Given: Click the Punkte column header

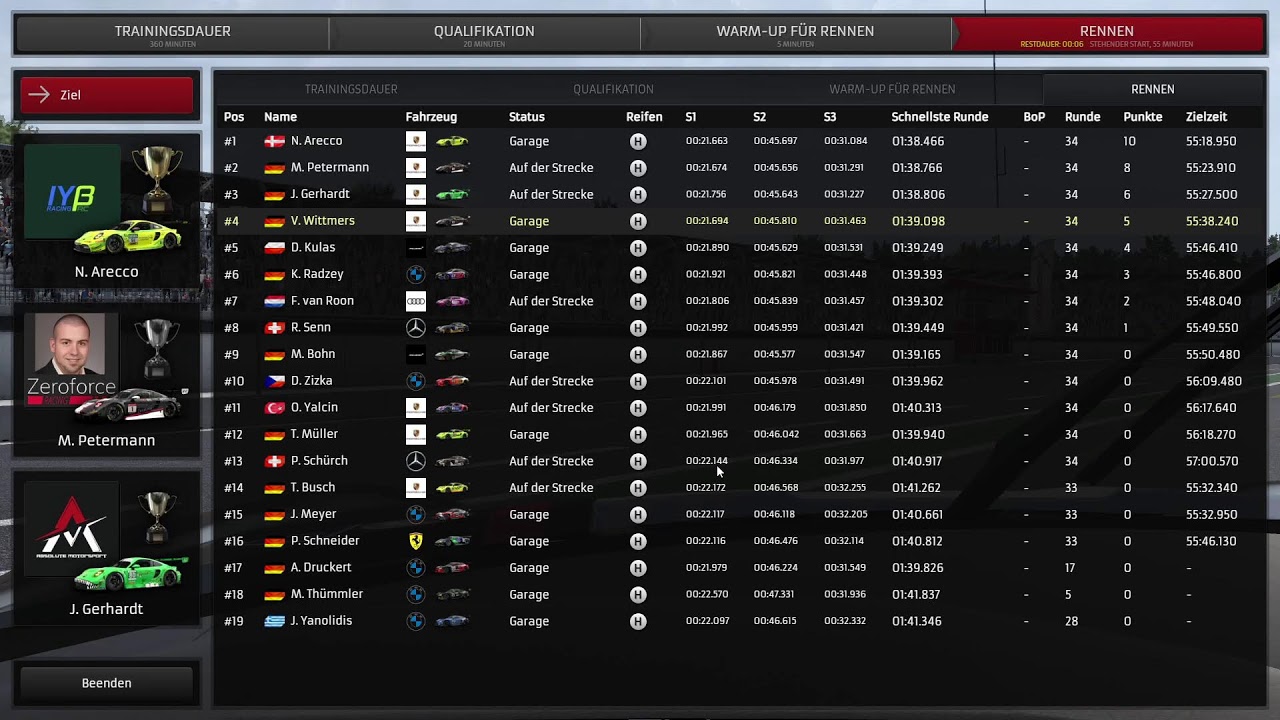Looking at the screenshot, I should coord(1143,117).
